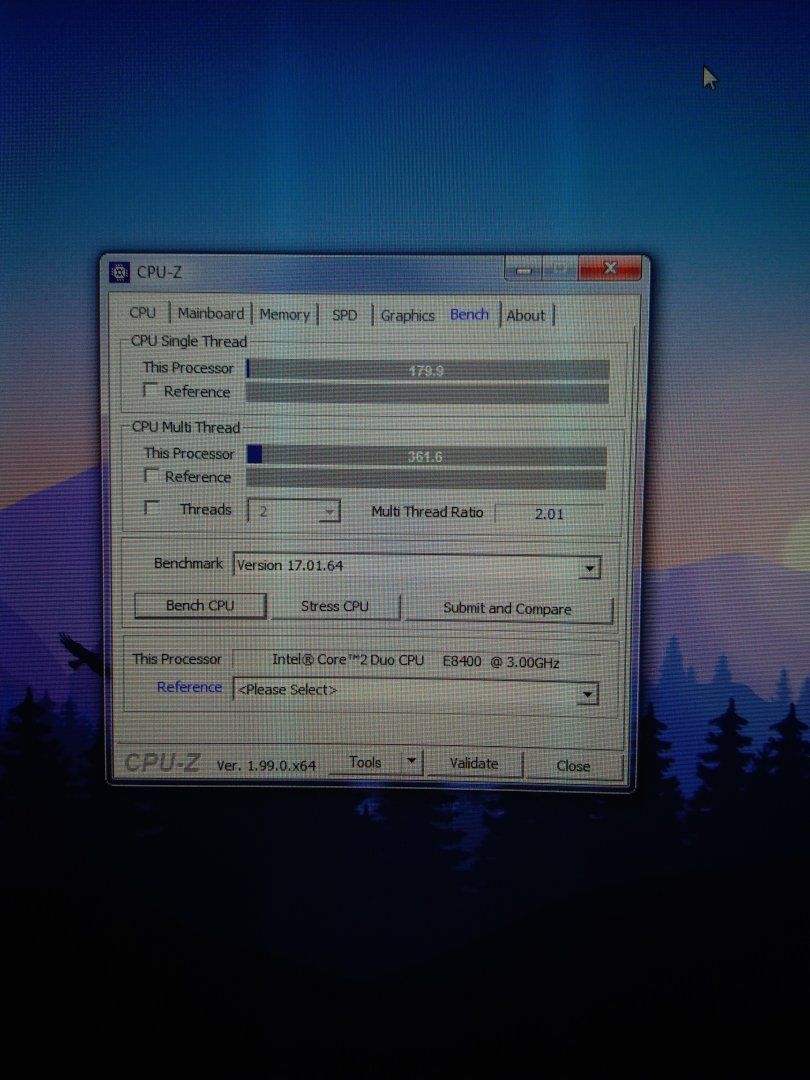Screen dimensions: 810x1080
Task: Switch to the CPU tab
Action: tap(143, 313)
